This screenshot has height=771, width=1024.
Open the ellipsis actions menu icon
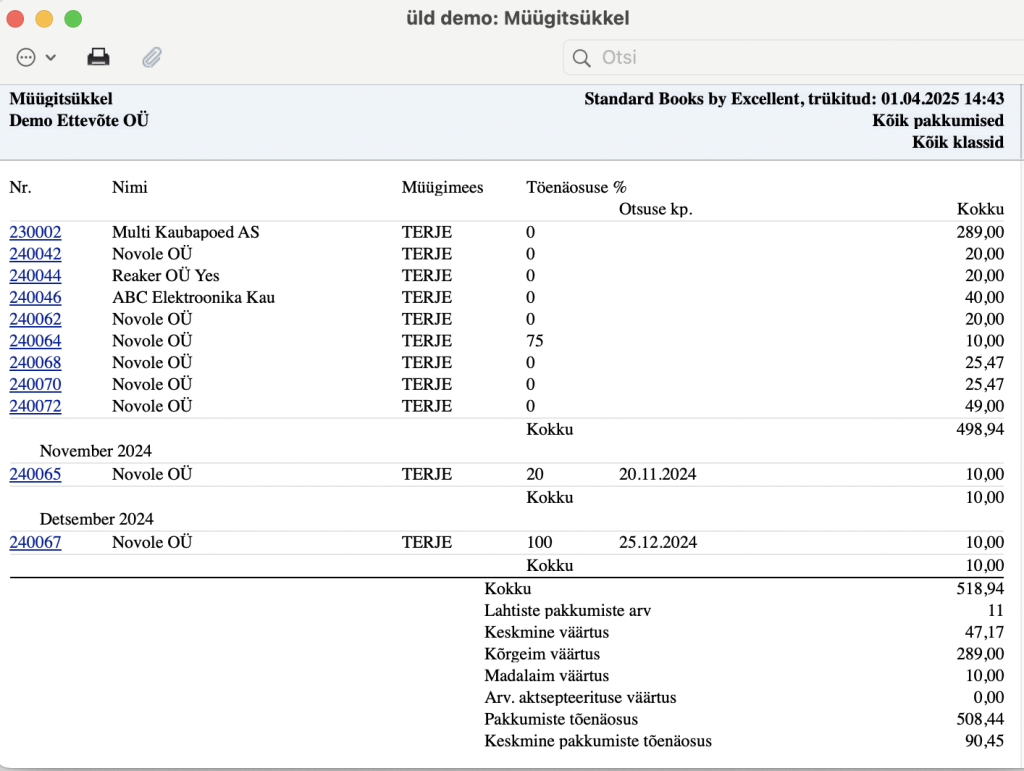26,57
